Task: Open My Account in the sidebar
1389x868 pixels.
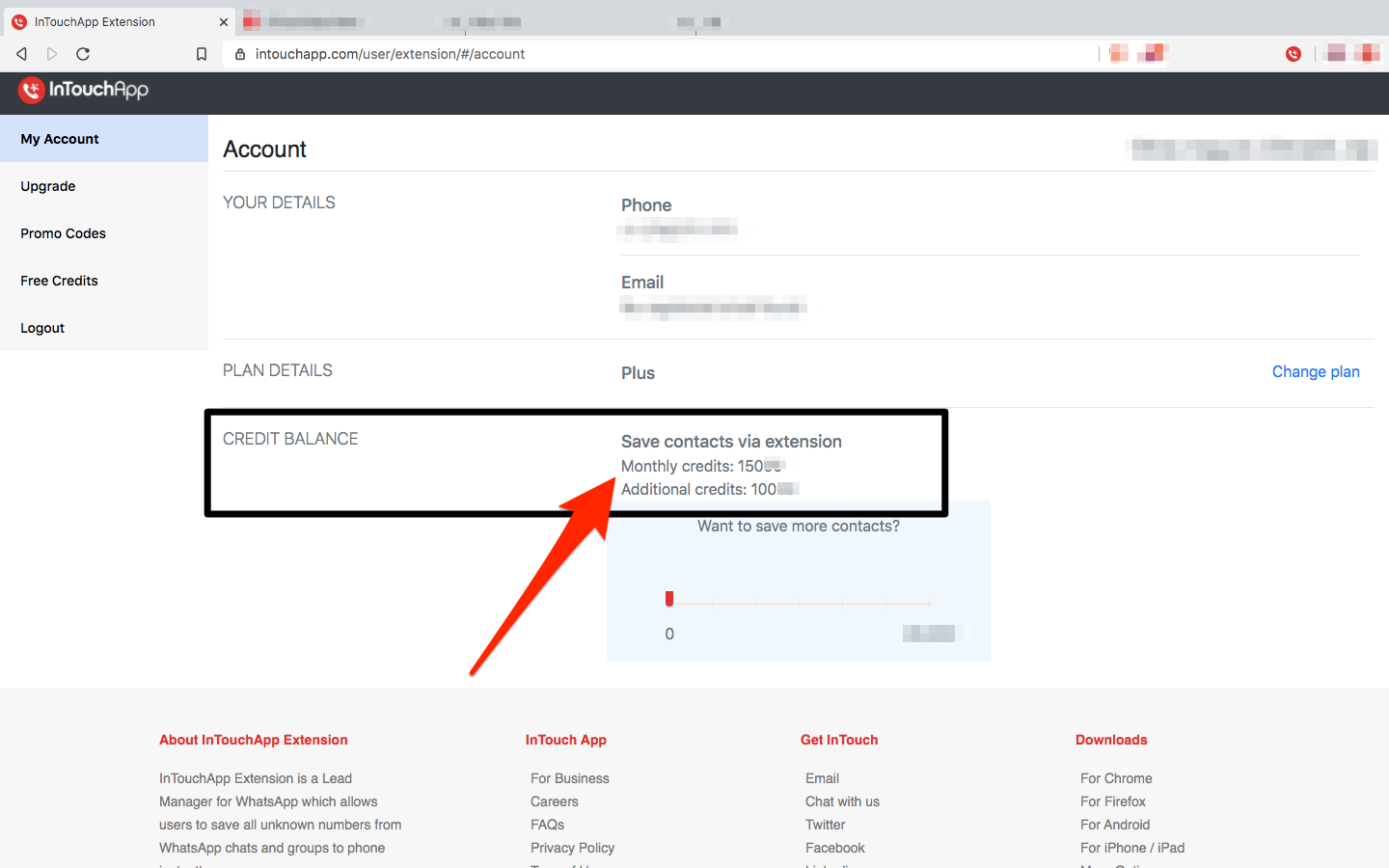Action: pyautogui.click(x=104, y=139)
